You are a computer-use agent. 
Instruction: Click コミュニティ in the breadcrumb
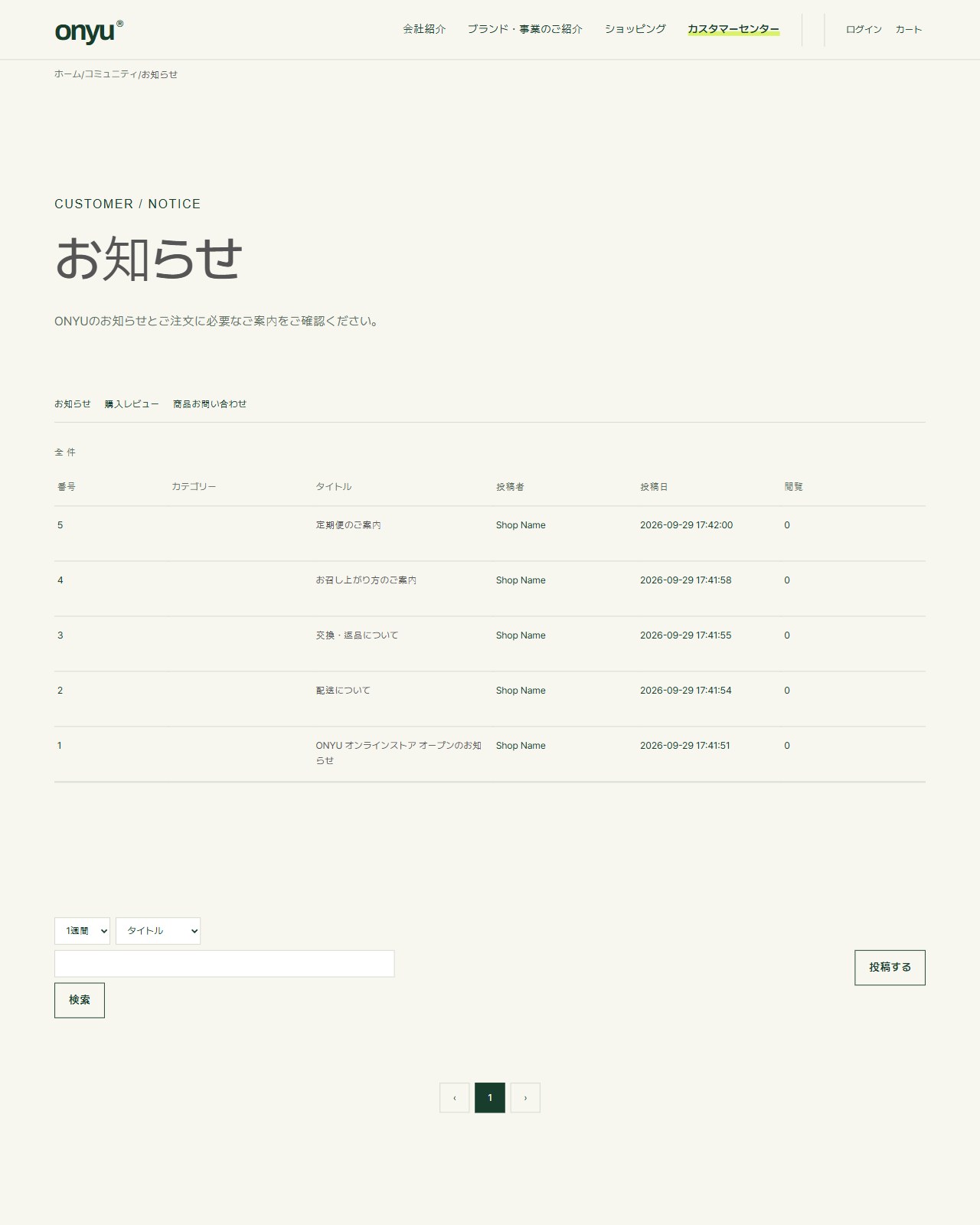[x=111, y=74]
